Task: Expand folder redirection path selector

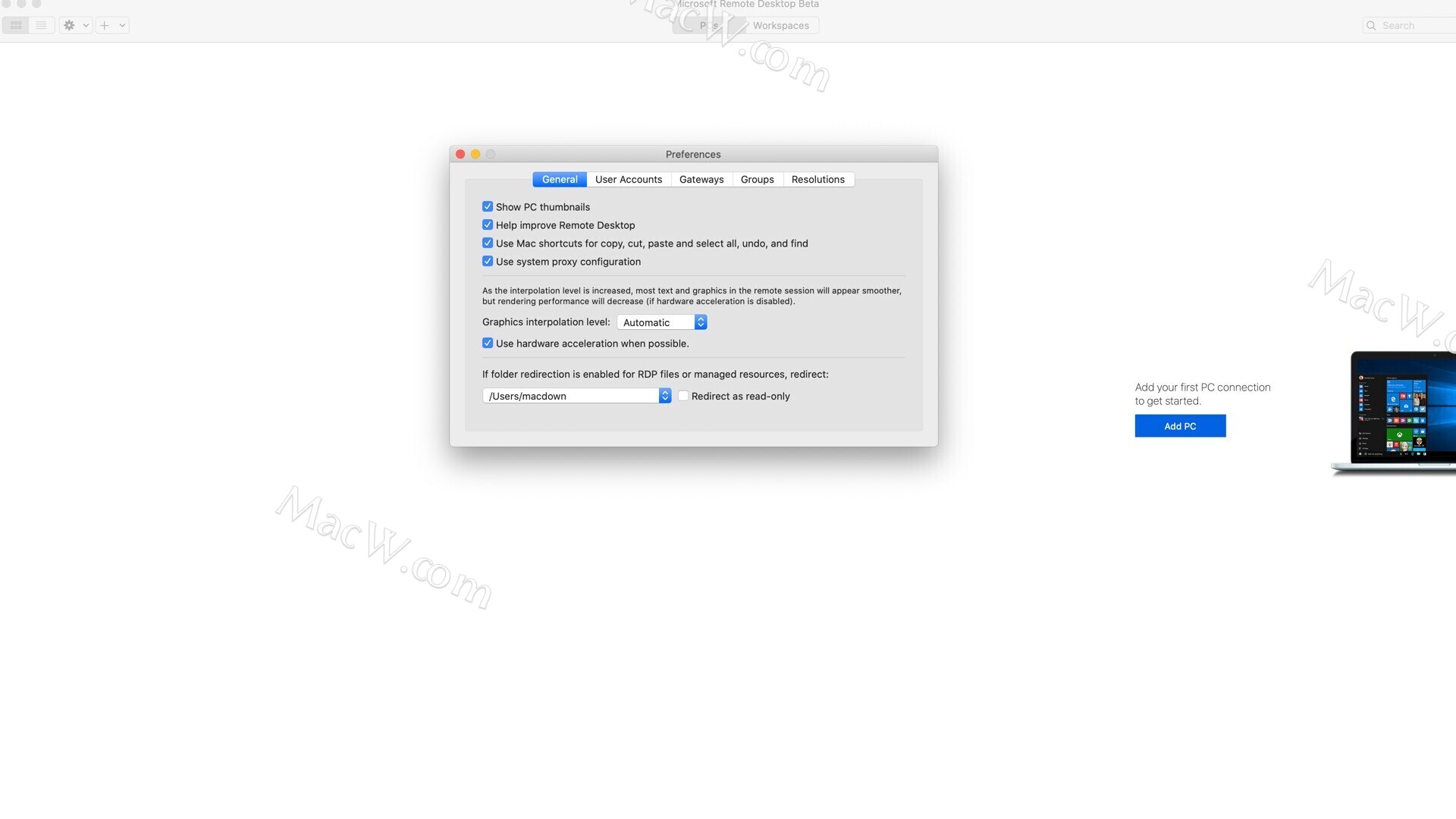Action: click(x=664, y=395)
